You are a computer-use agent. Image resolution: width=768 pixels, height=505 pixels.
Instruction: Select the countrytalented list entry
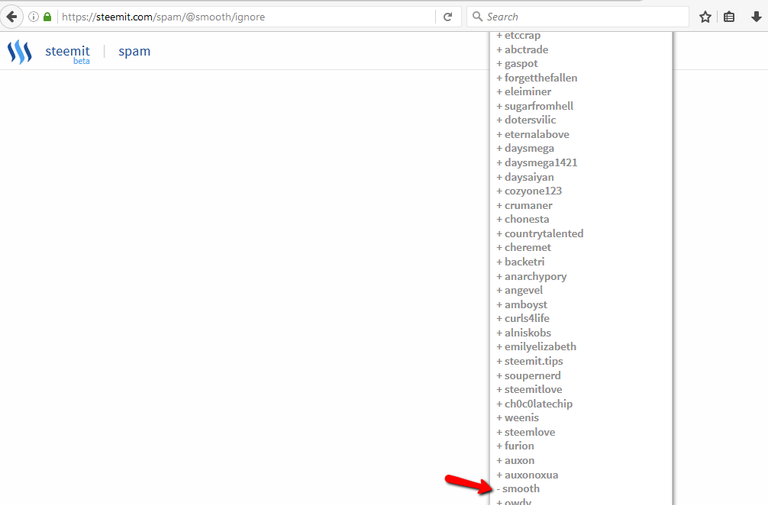(540, 234)
